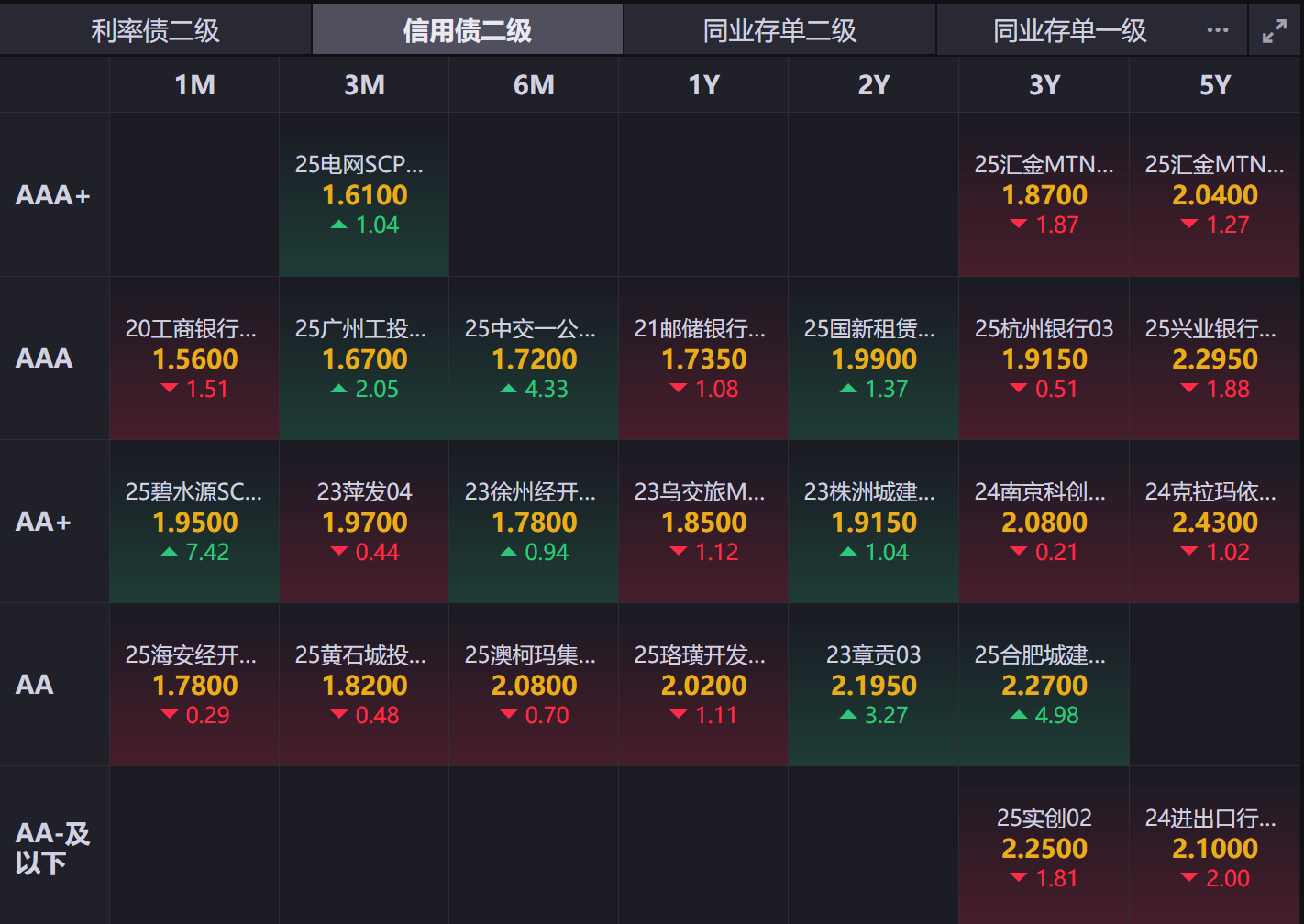The image size is (1304, 924).
Task: Click the 6M column header
Action: click(534, 85)
